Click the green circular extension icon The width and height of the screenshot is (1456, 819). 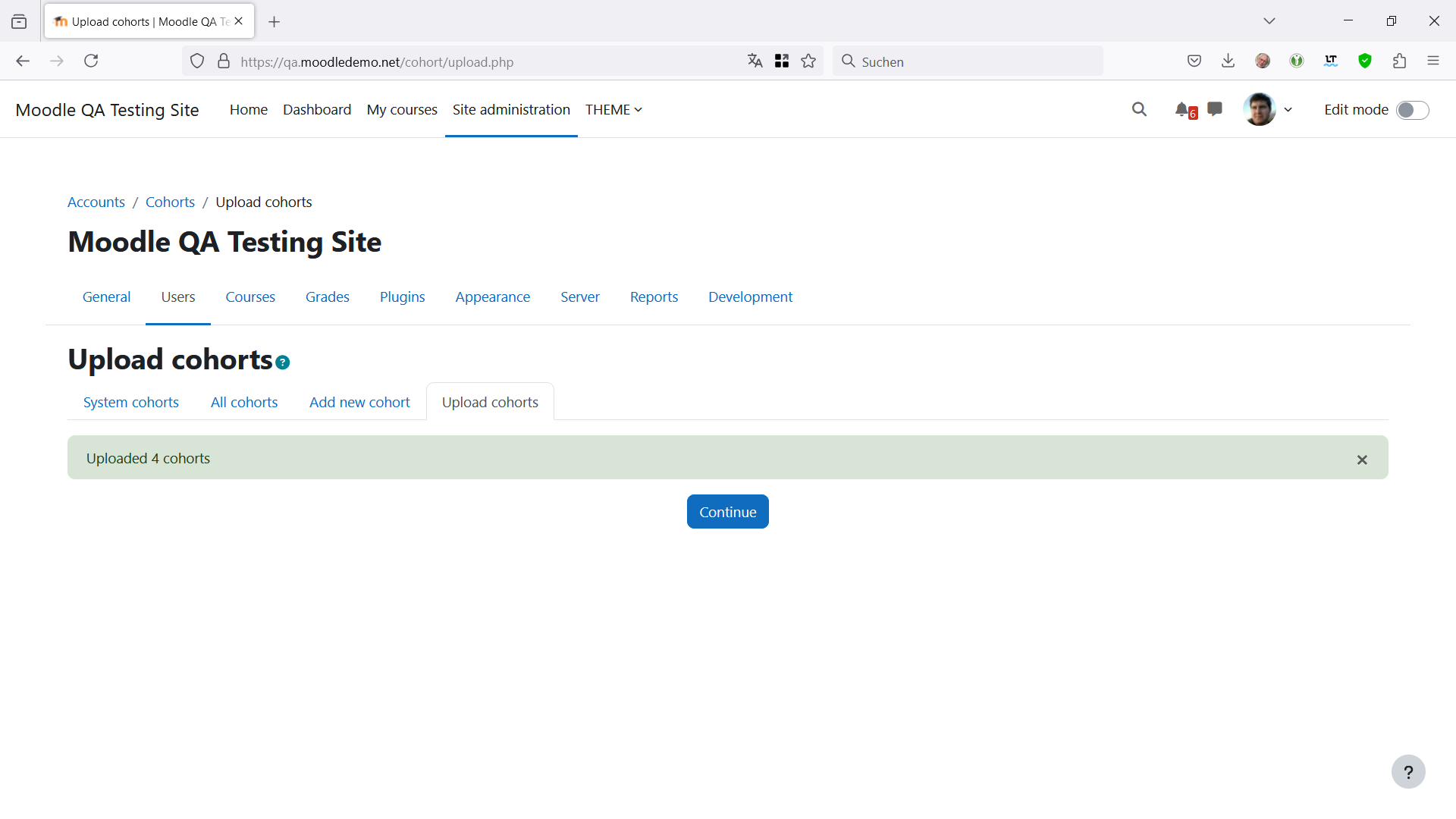pos(1297,61)
